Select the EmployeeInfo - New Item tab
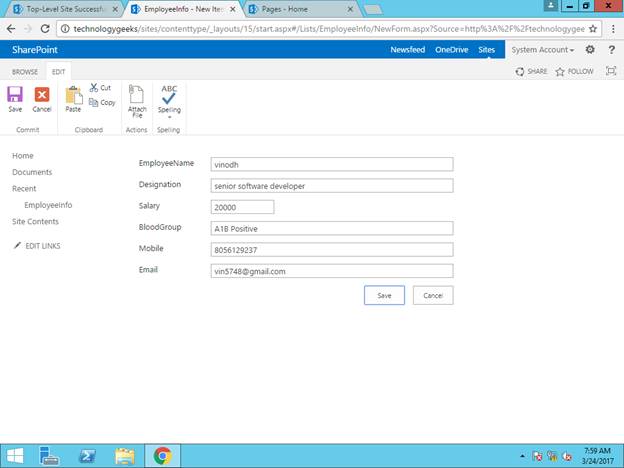The image size is (624, 468). coord(181,9)
